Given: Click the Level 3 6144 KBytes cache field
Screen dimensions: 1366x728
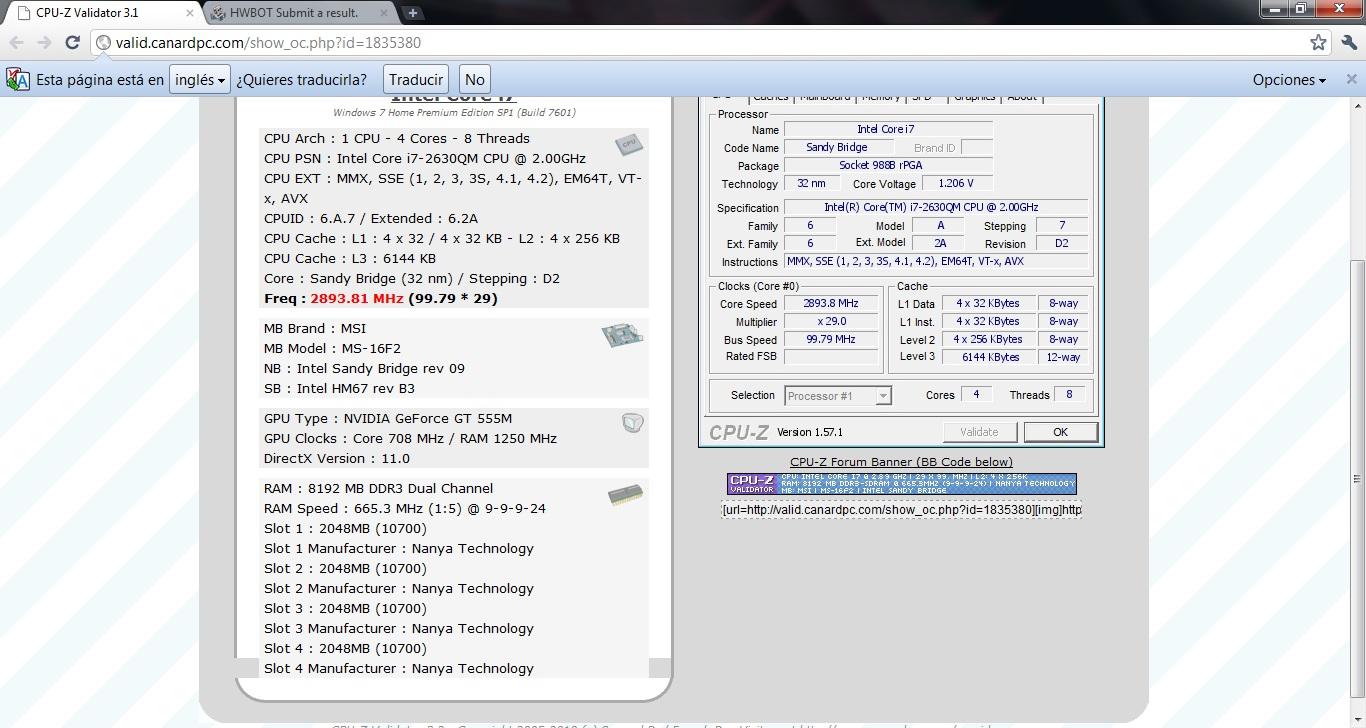Looking at the screenshot, I should [987, 357].
